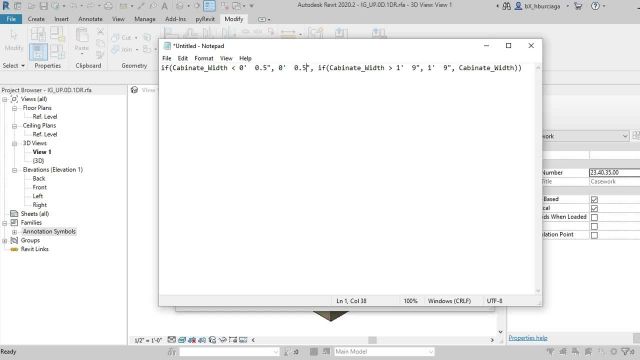640x360 pixels.
Task: Collapse the Ceiling Plans tree node
Action: (14, 126)
